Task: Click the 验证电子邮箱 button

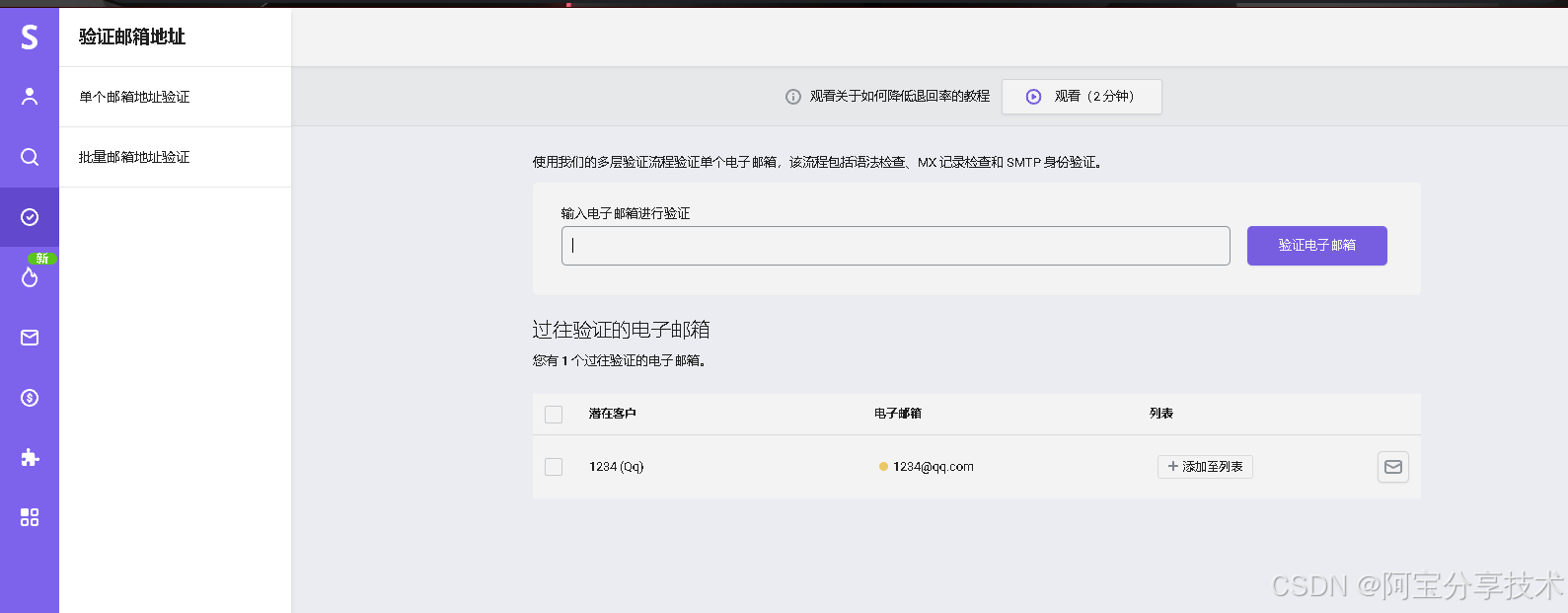Action: (1317, 246)
